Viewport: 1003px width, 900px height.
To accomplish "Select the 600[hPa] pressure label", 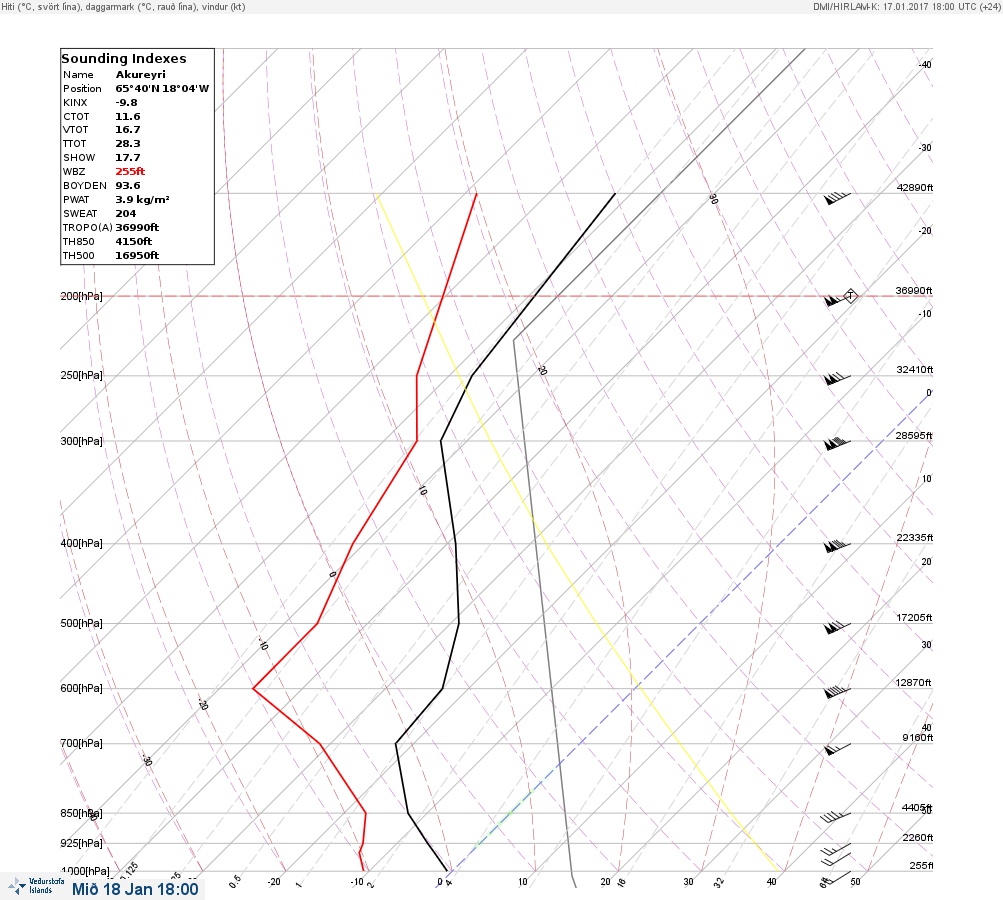I will [x=81, y=688].
